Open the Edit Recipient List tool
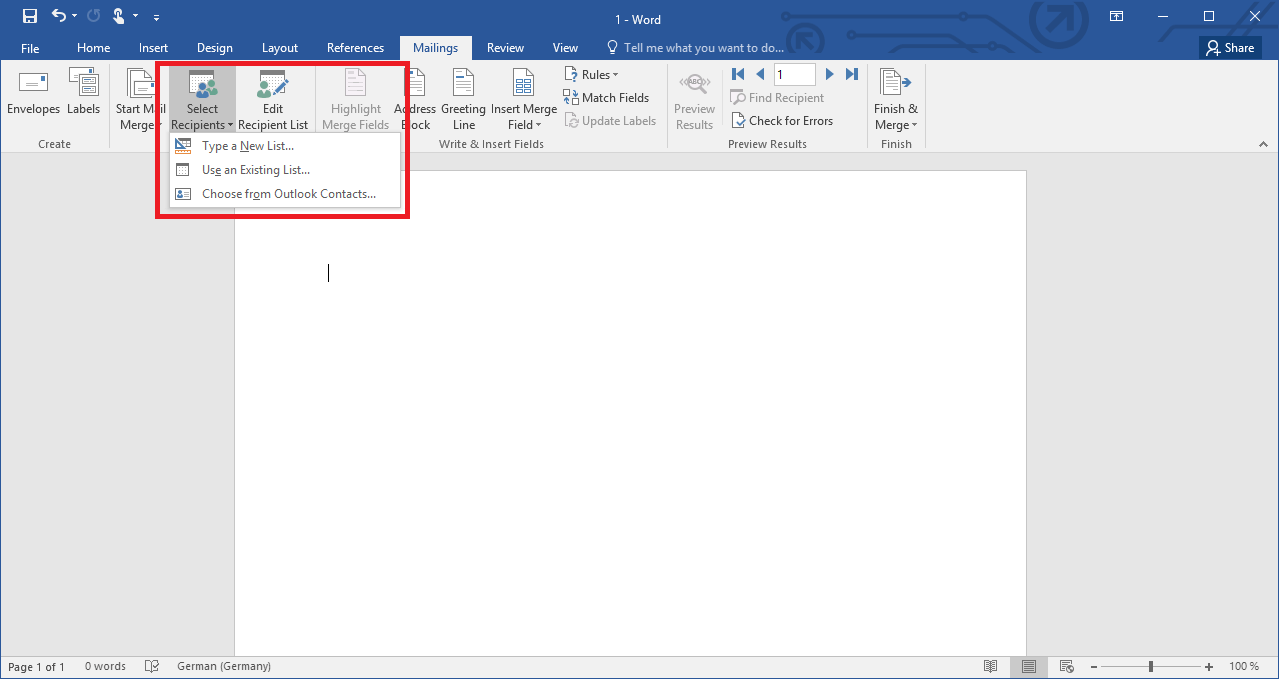1279x679 pixels. coord(273,95)
